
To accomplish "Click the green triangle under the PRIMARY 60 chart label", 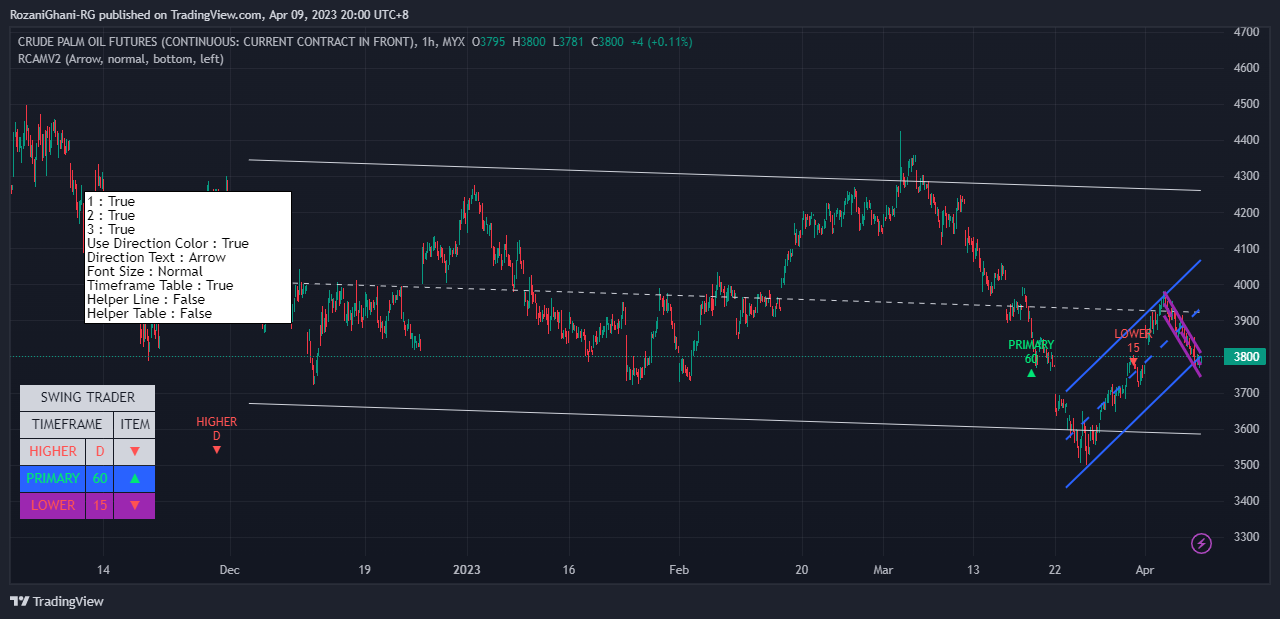I will 1031,373.
